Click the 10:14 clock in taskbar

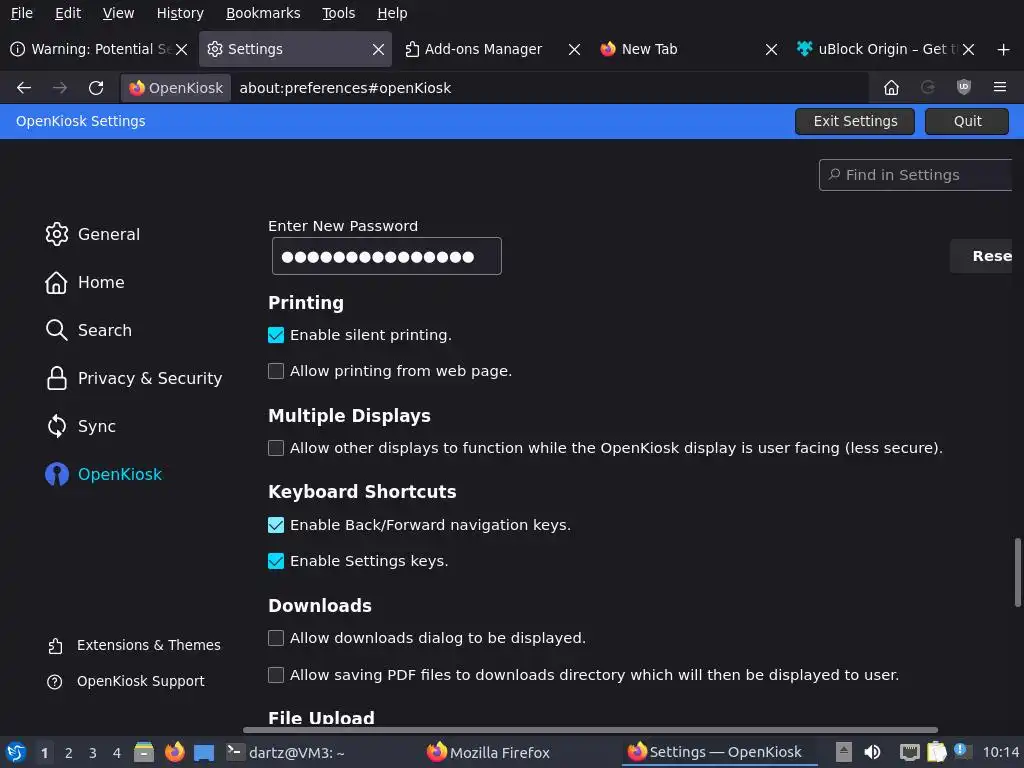(x=1001, y=753)
